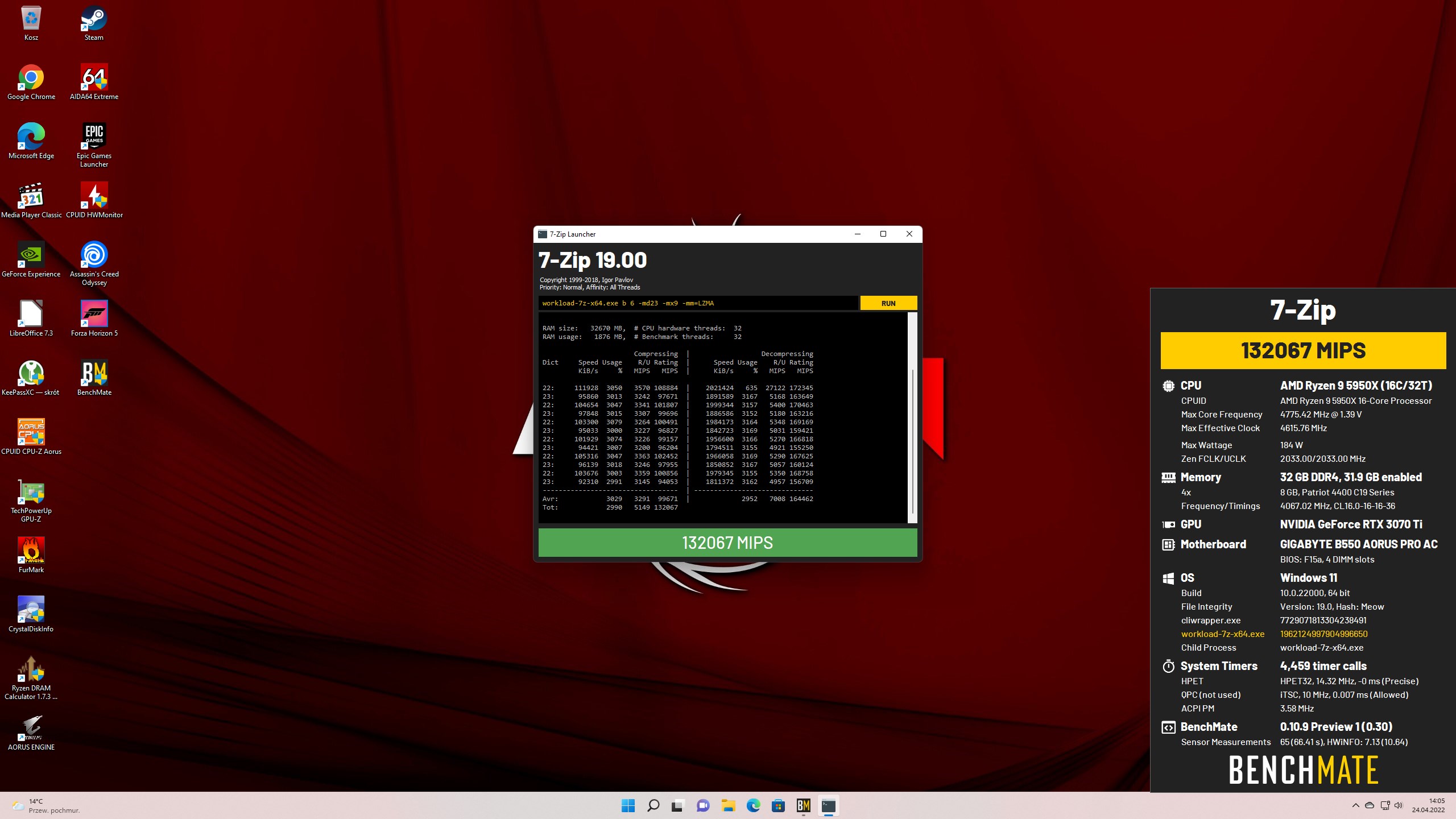Image resolution: width=1456 pixels, height=819 pixels.
Task: Click workload-7z-x64.exe yellow label in overlay
Action: tap(1223, 634)
